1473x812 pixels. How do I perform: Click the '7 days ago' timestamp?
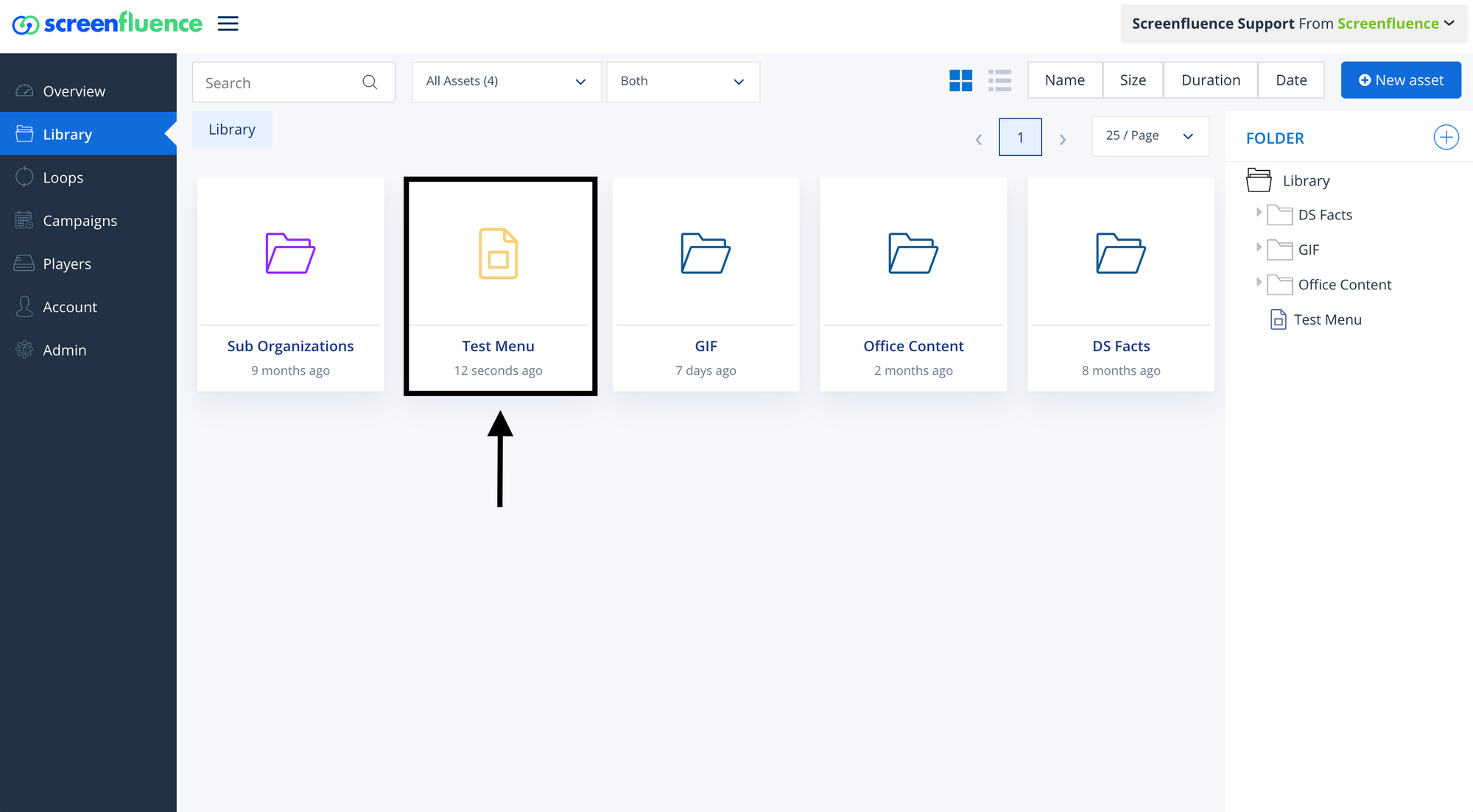click(x=706, y=370)
